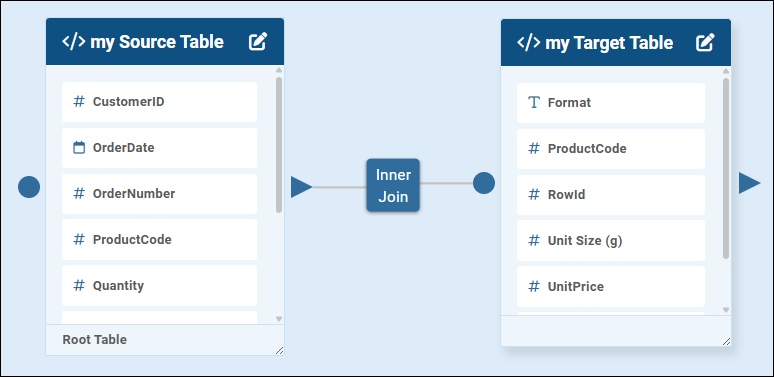Image resolution: width=774 pixels, height=377 pixels.
Task: Click the input circle connector left of Source Table
Action: [29, 187]
